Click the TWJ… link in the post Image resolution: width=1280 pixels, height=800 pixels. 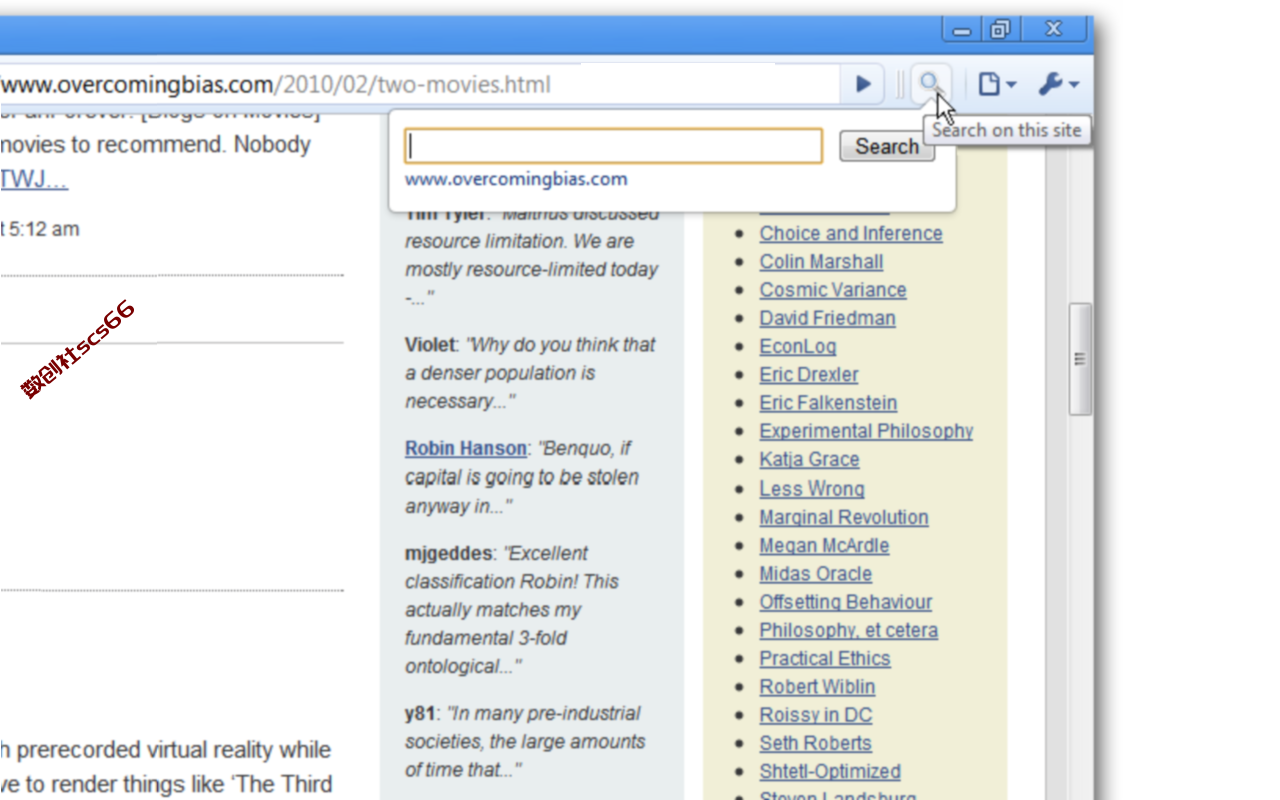pyautogui.click(x=34, y=180)
